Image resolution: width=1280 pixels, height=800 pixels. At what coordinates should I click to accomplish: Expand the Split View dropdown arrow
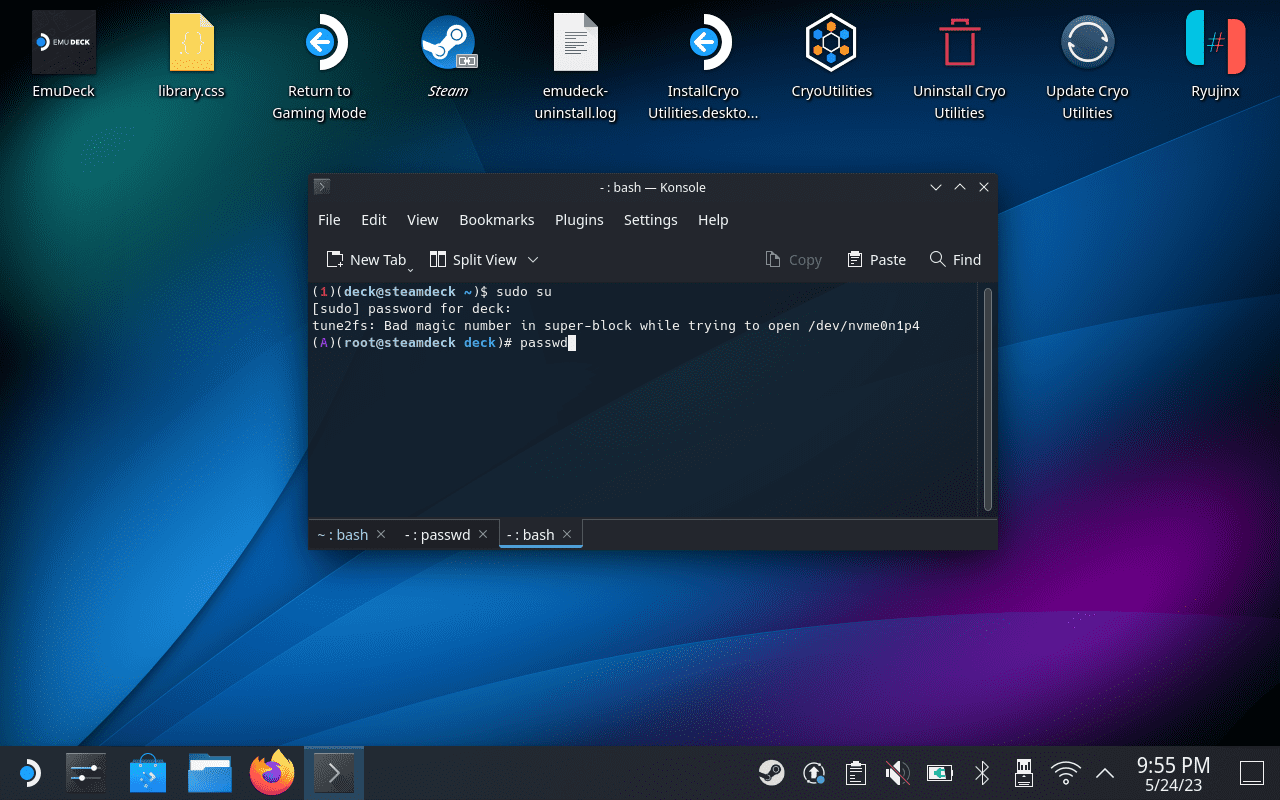(533, 260)
